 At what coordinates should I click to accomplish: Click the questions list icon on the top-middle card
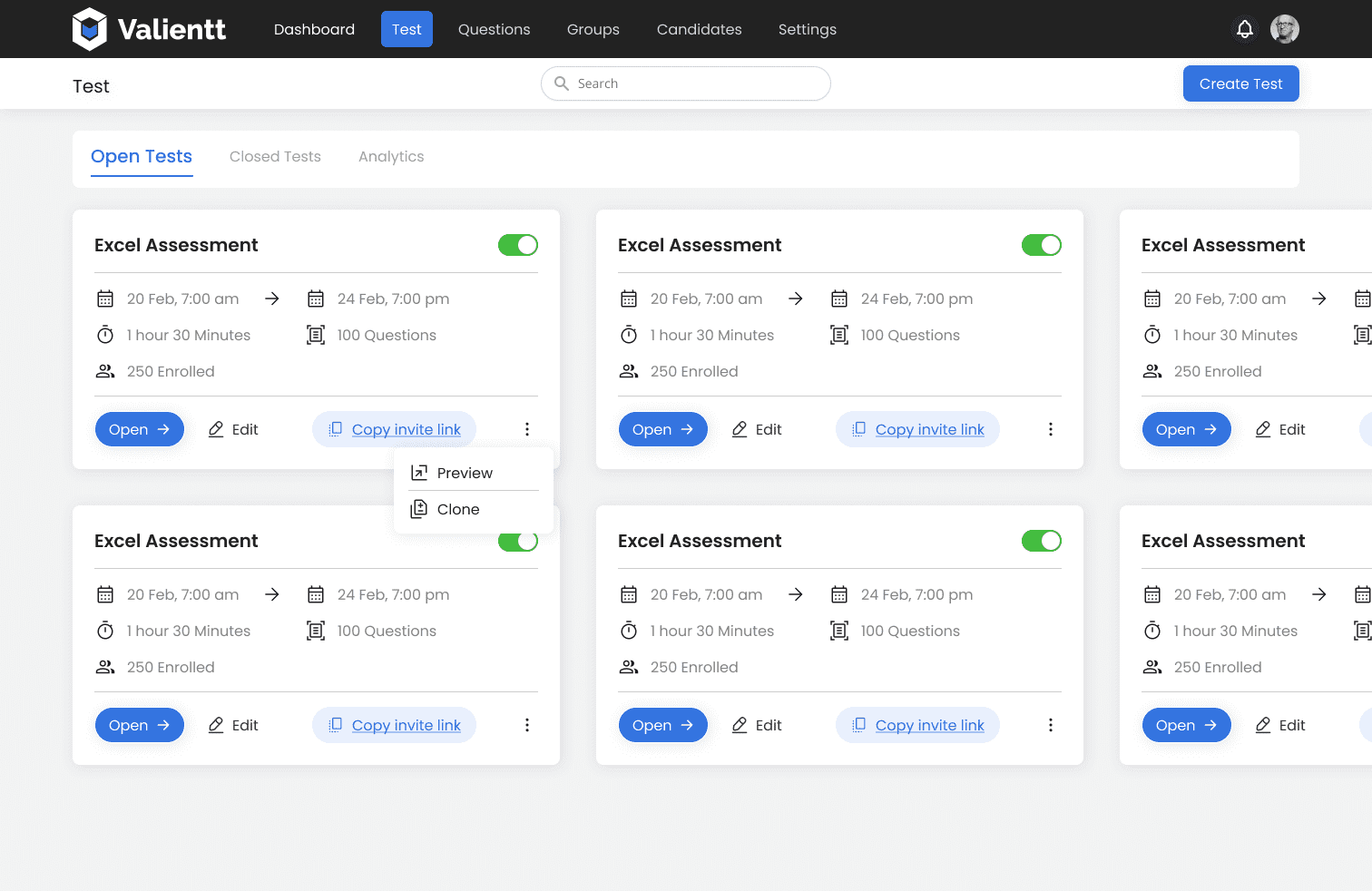839,335
